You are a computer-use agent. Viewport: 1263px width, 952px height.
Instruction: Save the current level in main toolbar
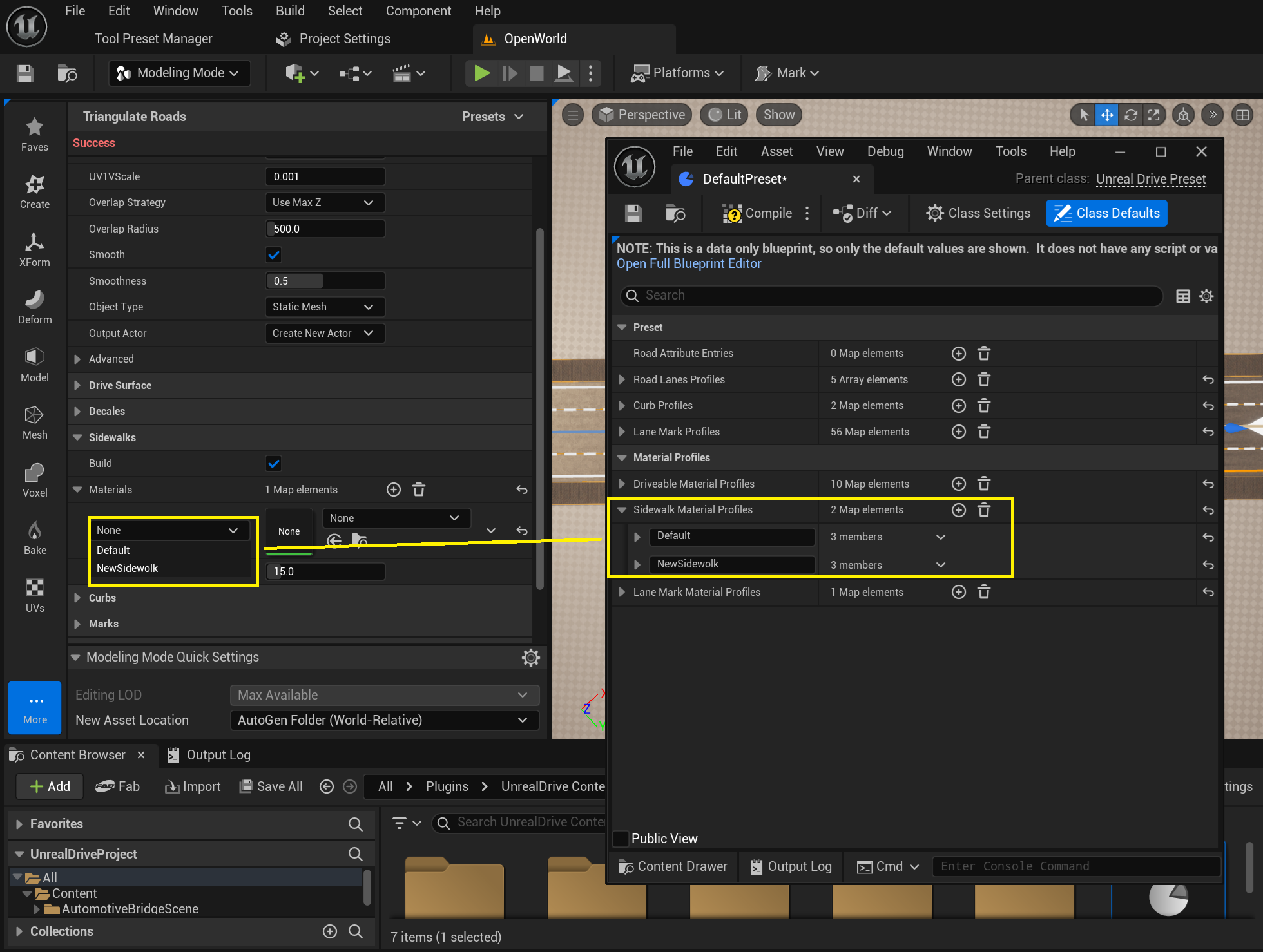point(25,73)
